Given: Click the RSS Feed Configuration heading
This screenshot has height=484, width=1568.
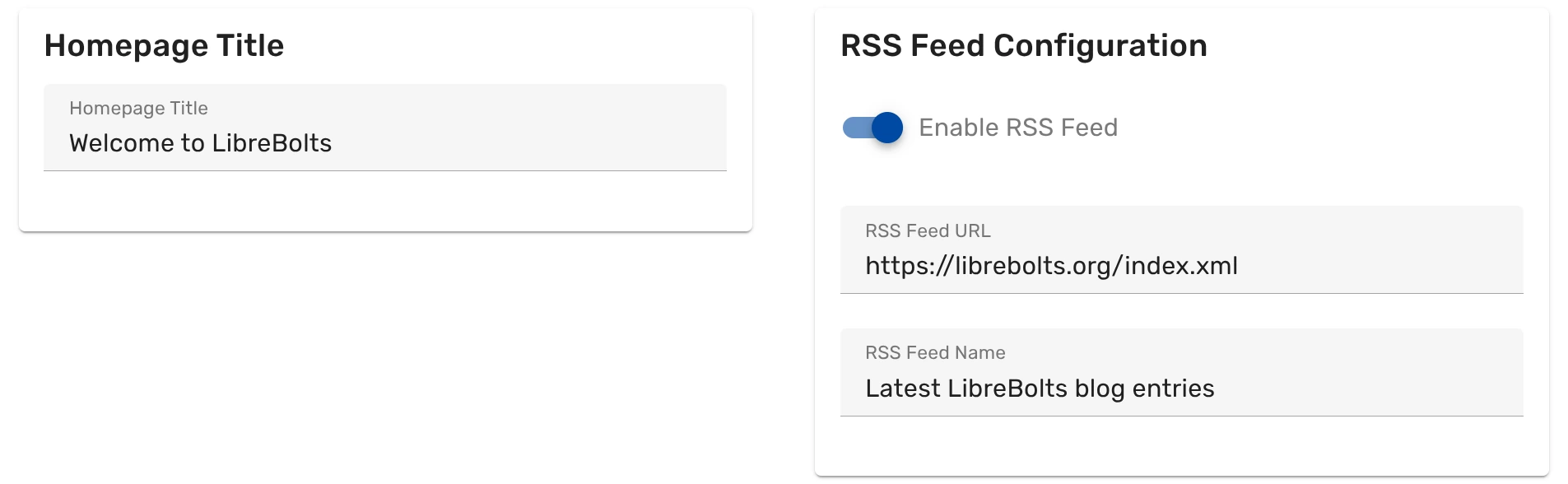Looking at the screenshot, I should click(x=1024, y=45).
